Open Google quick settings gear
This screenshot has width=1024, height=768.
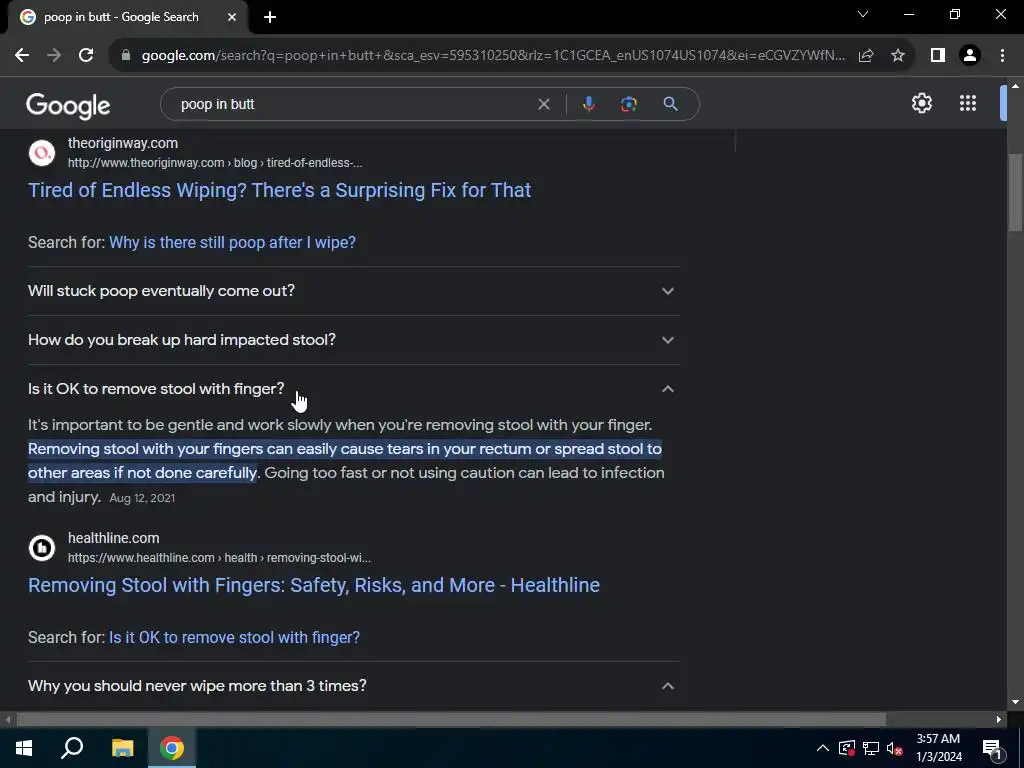[921, 103]
